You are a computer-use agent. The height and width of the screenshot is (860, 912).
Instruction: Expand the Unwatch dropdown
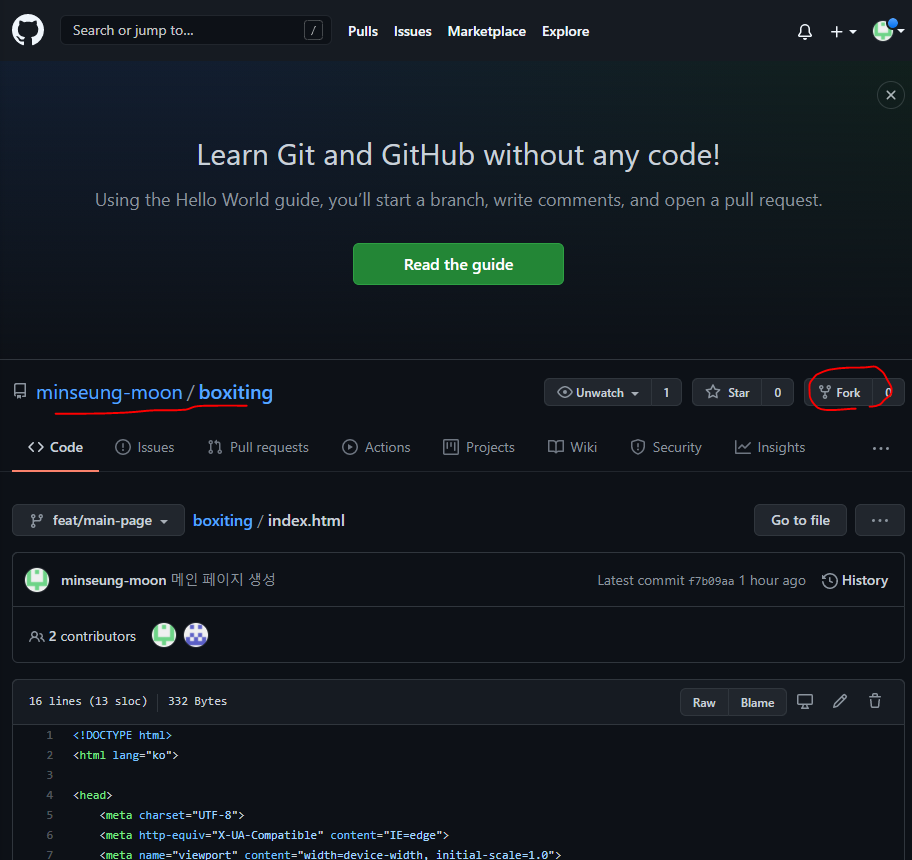point(598,392)
